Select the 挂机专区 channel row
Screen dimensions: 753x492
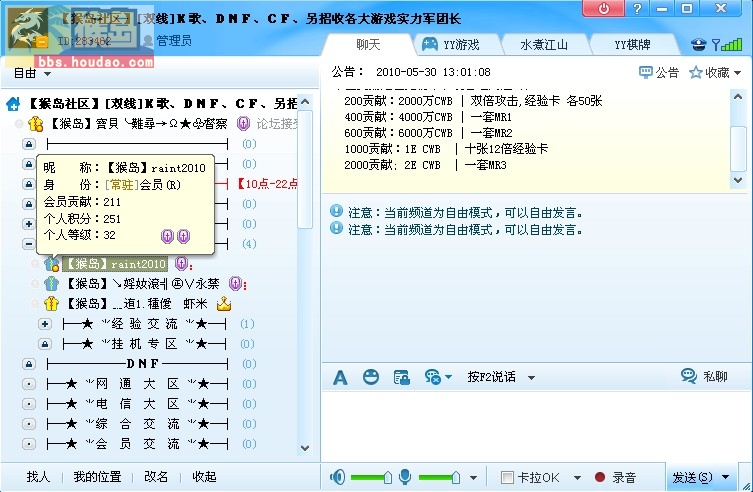pos(144,344)
